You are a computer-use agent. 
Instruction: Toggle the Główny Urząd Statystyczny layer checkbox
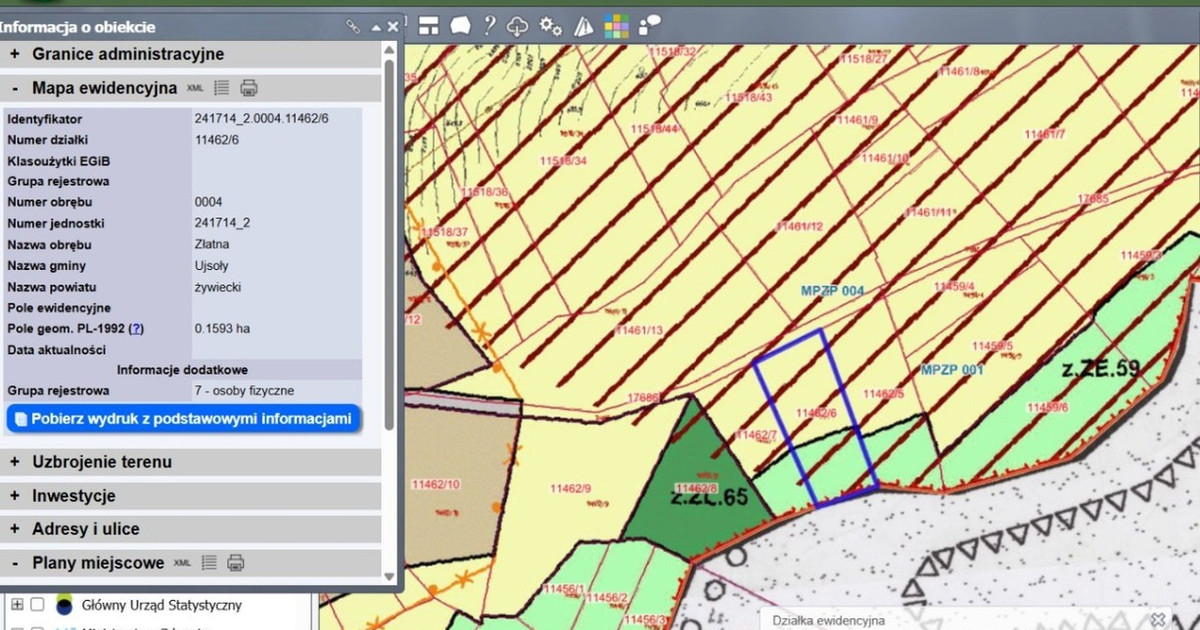point(38,605)
